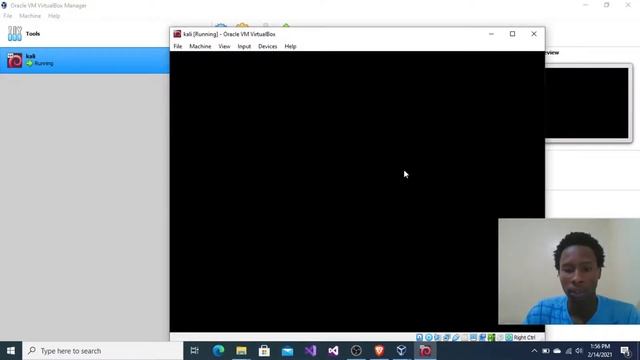Close the kali VM window

coord(534,34)
